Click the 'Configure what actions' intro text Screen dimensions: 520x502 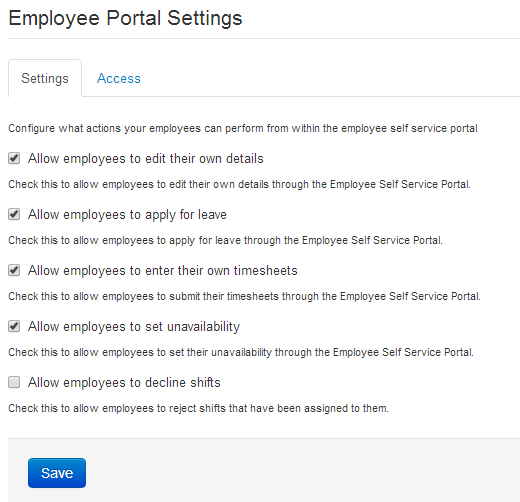[243, 128]
